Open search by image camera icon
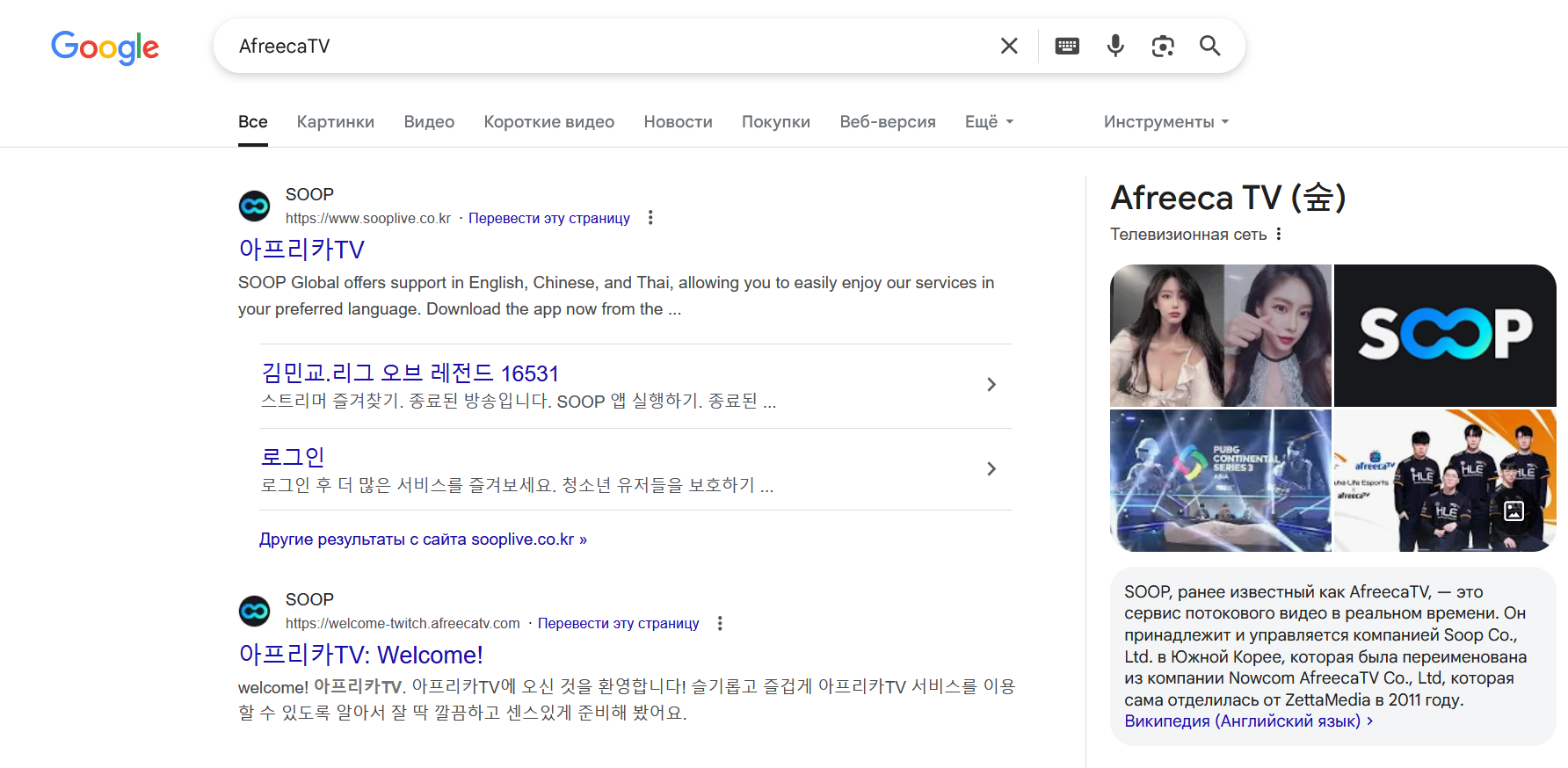Viewport: 1568px width, 768px height. pyautogui.click(x=1163, y=46)
